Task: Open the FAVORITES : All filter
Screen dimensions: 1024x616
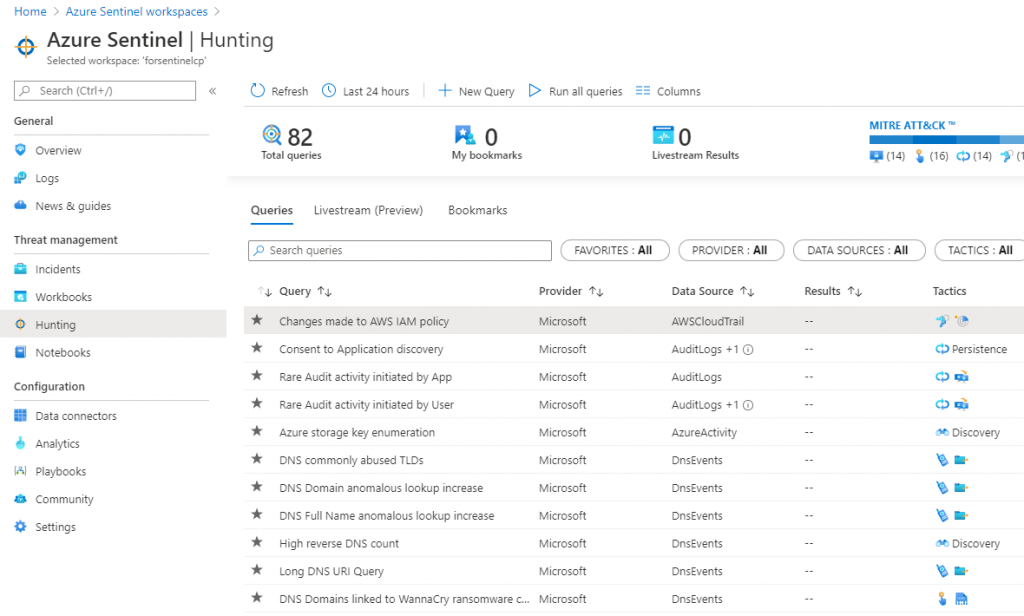Action: [615, 250]
